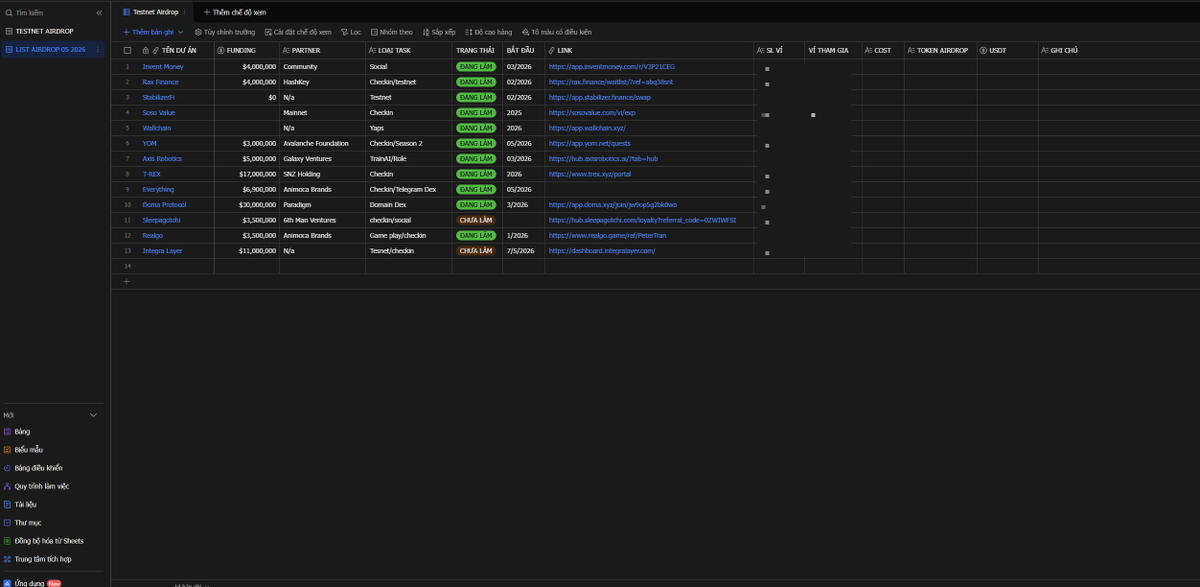Click the FUNDING column header

pyautogui.click(x=246, y=50)
